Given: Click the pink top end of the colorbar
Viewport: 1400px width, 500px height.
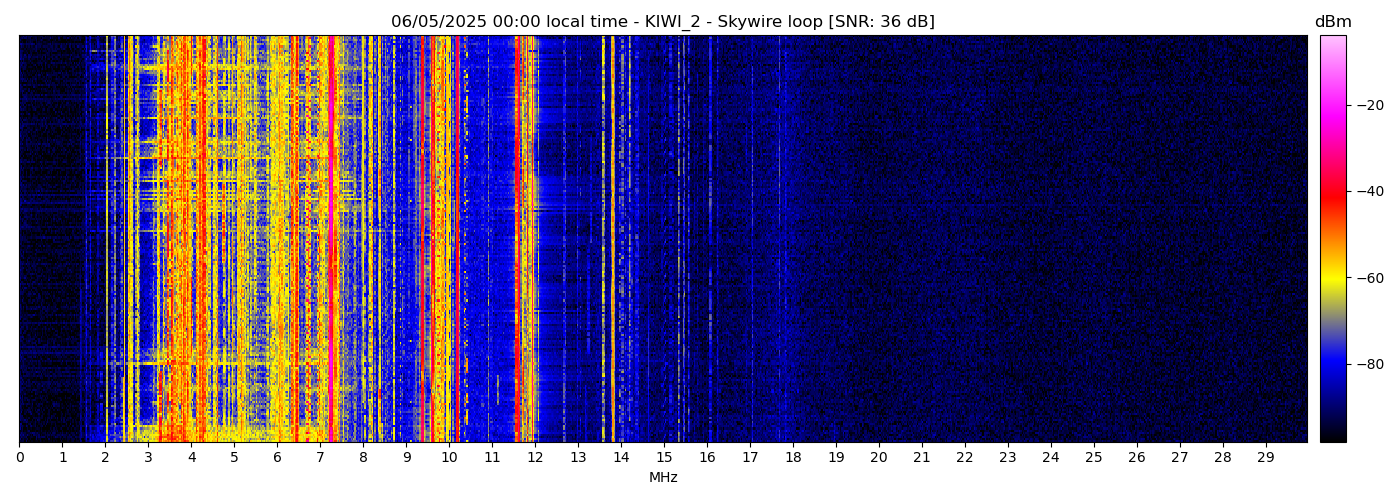Looking at the screenshot, I should (1332, 42).
